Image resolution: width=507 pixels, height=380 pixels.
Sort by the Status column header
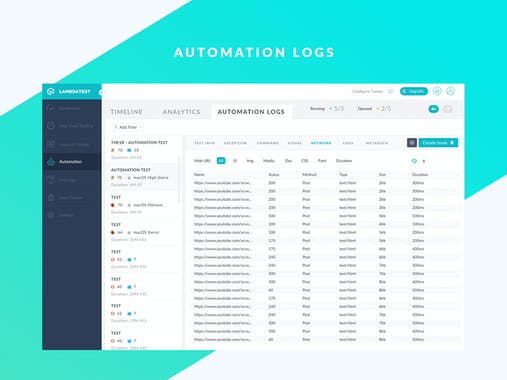click(x=274, y=175)
